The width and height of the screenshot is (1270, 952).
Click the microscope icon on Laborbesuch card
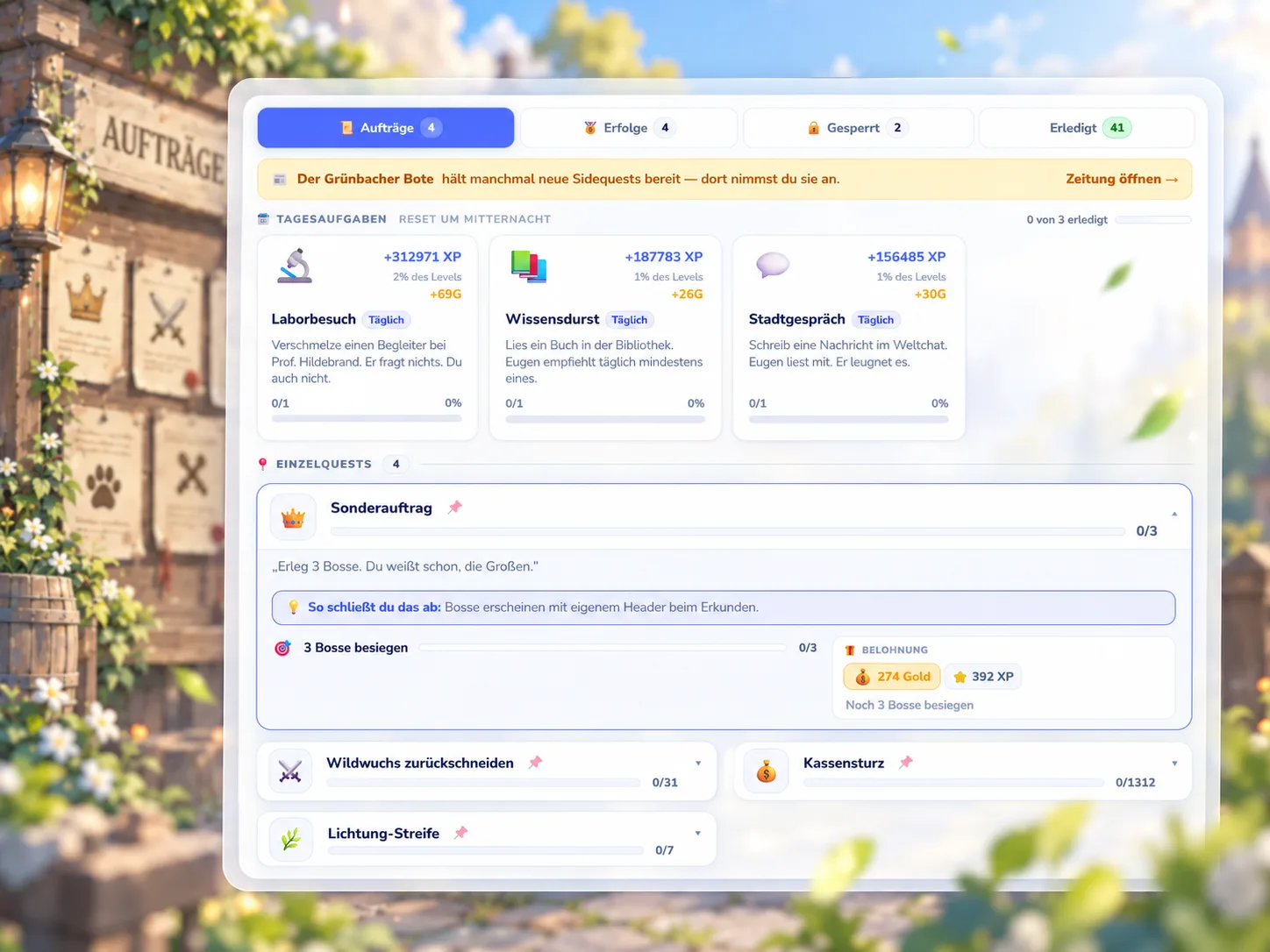pos(295,266)
